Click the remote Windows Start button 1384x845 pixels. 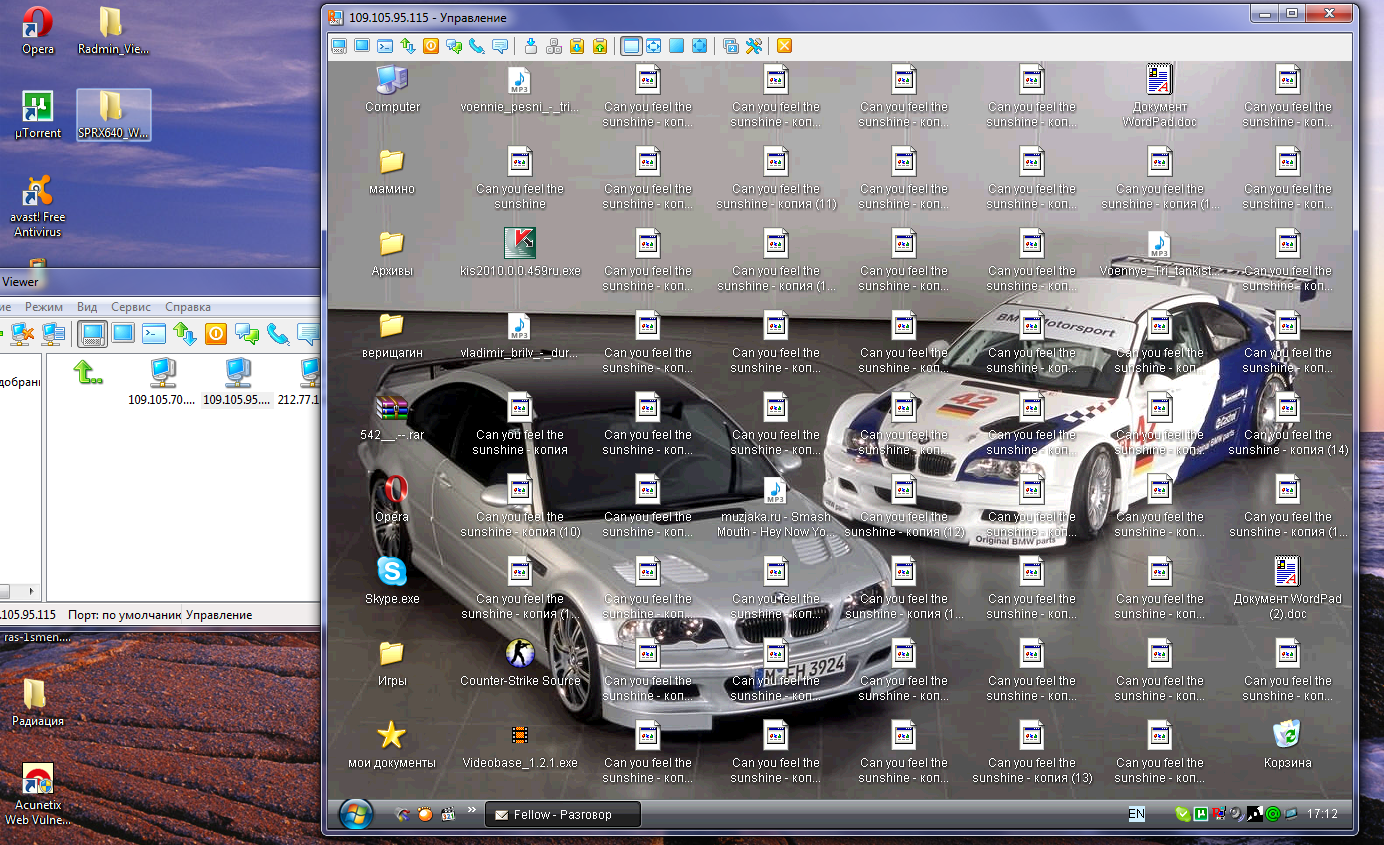click(356, 814)
